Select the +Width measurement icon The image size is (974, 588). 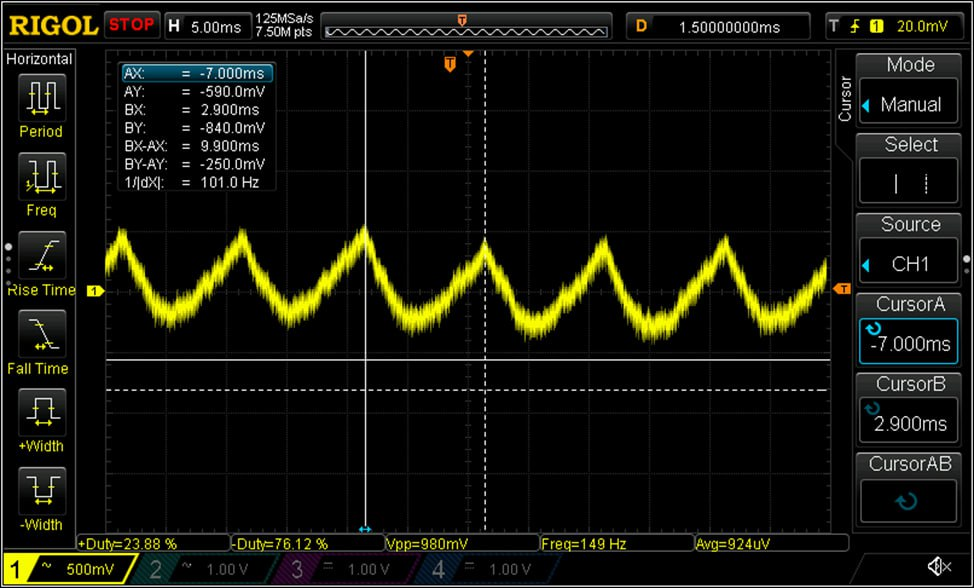tap(40, 412)
